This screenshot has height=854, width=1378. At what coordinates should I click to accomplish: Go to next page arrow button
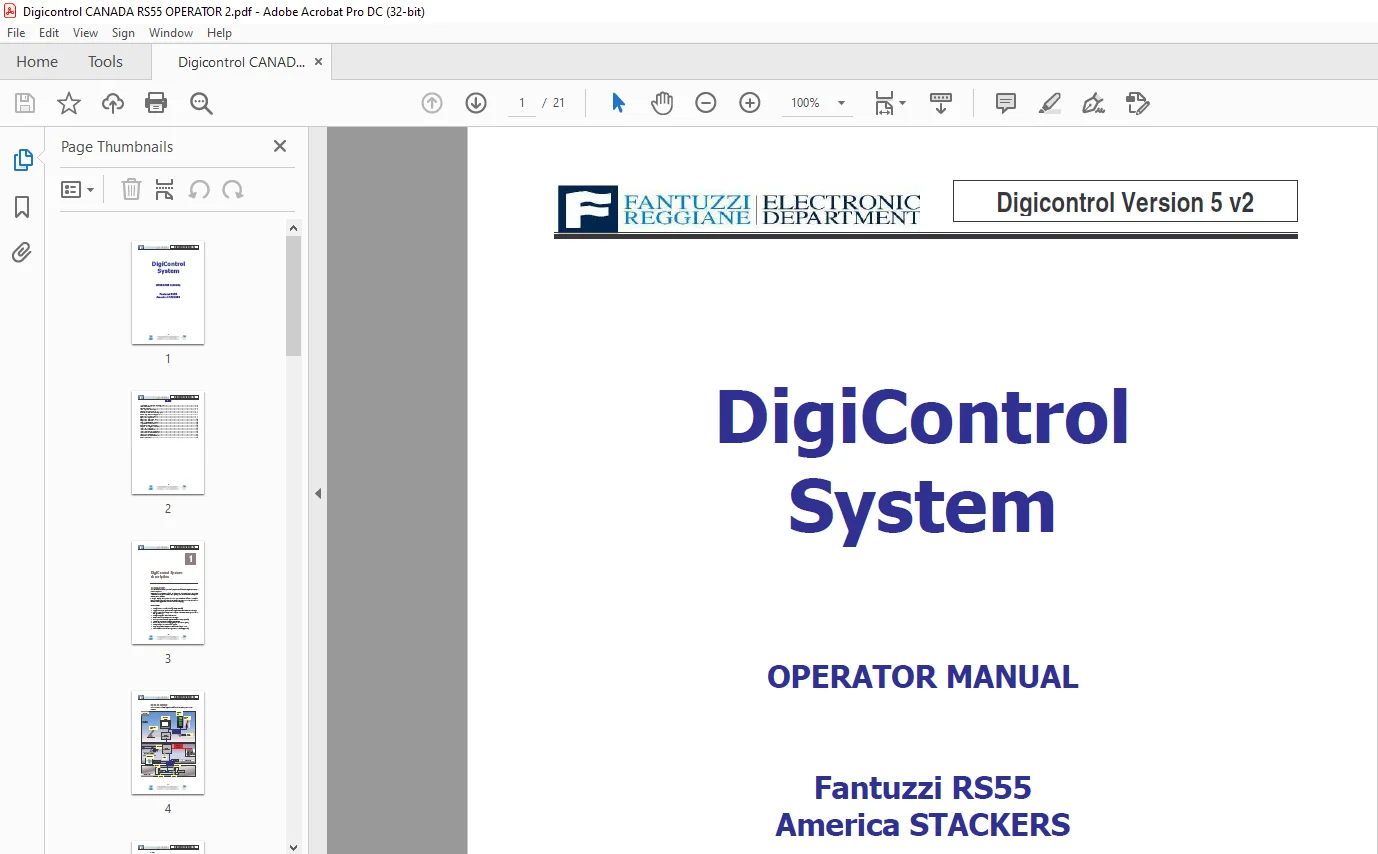click(476, 103)
